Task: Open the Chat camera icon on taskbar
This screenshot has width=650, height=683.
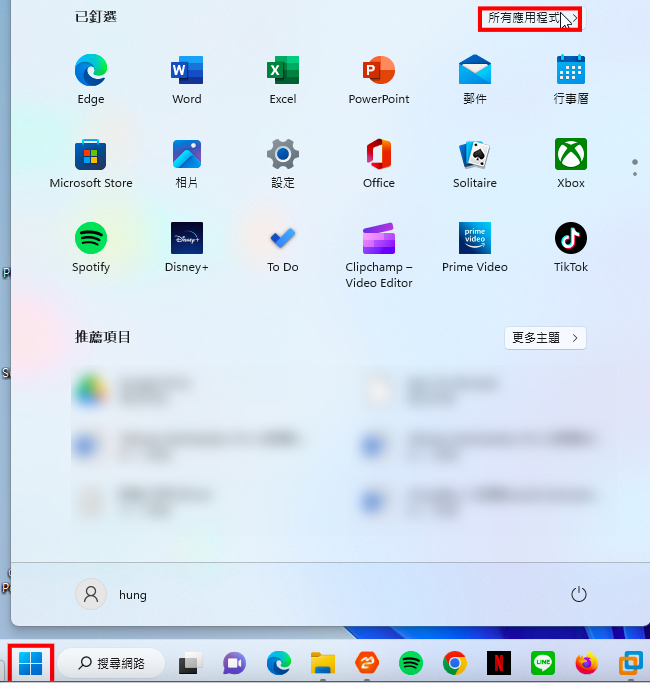Action: [x=234, y=663]
